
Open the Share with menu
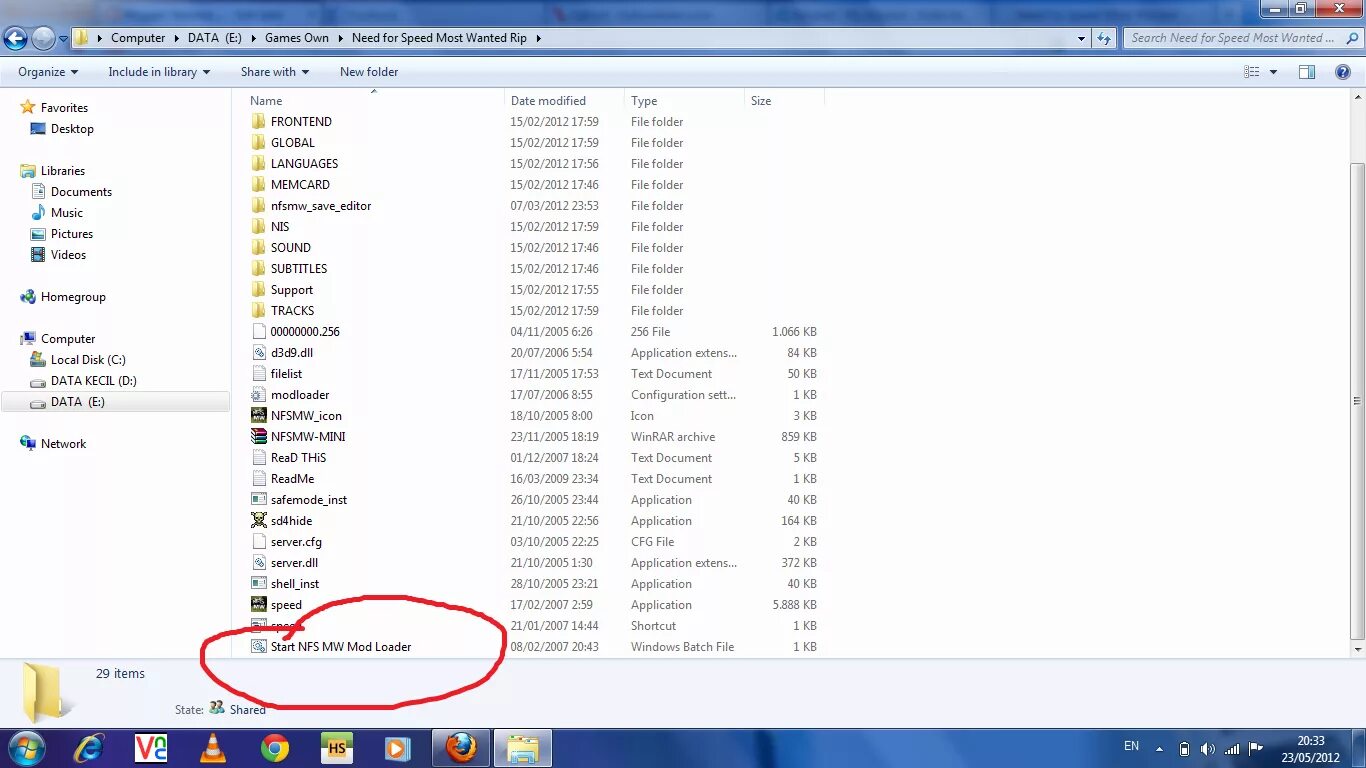click(275, 72)
